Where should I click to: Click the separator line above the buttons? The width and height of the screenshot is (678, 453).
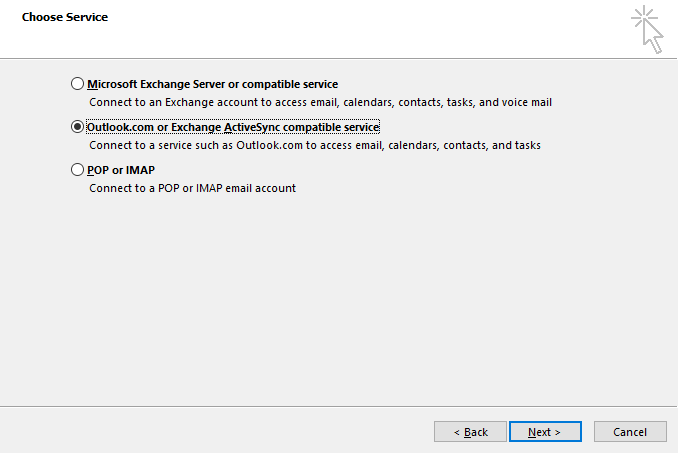[339, 406]
